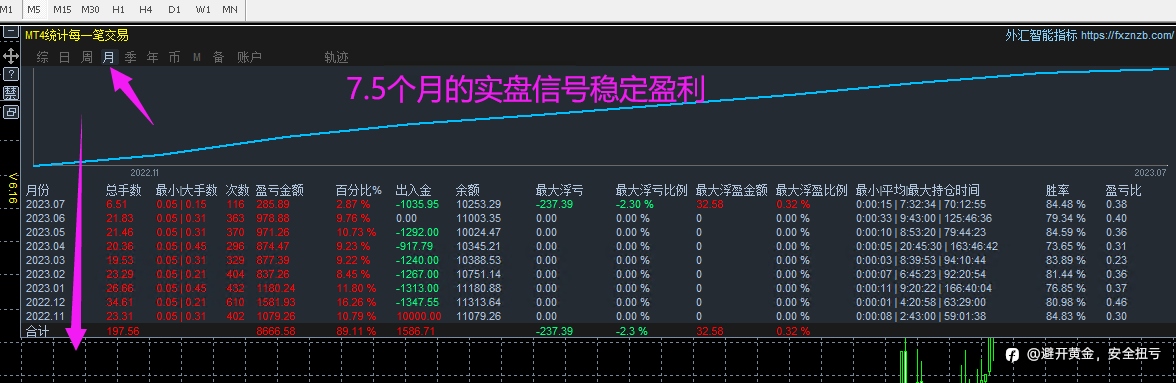Switch chart to M30 timeframe
The height and width of the screenshot is (383, 1176).
(90, 9)
